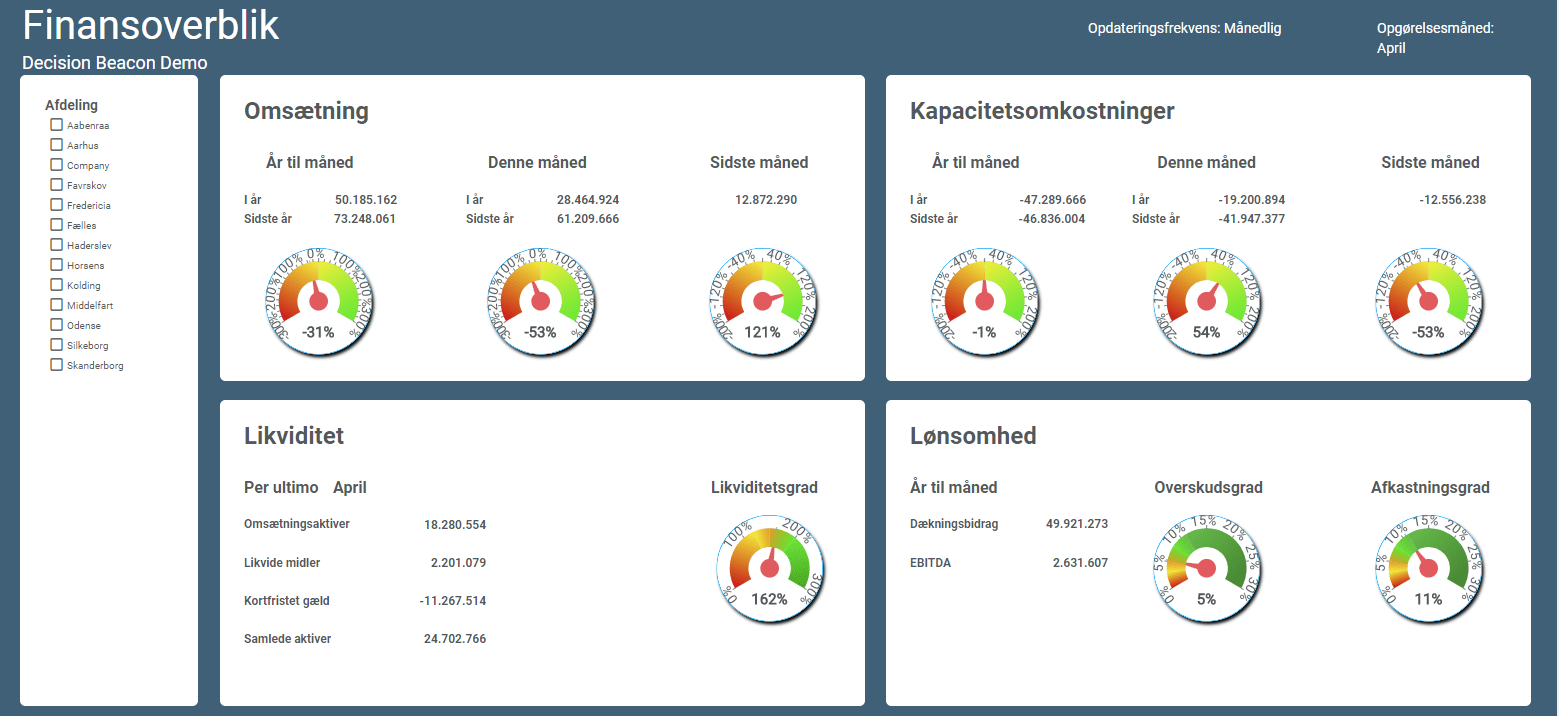
Task: Click the Afdeling filter heading
Action: (x=72, y=105)
